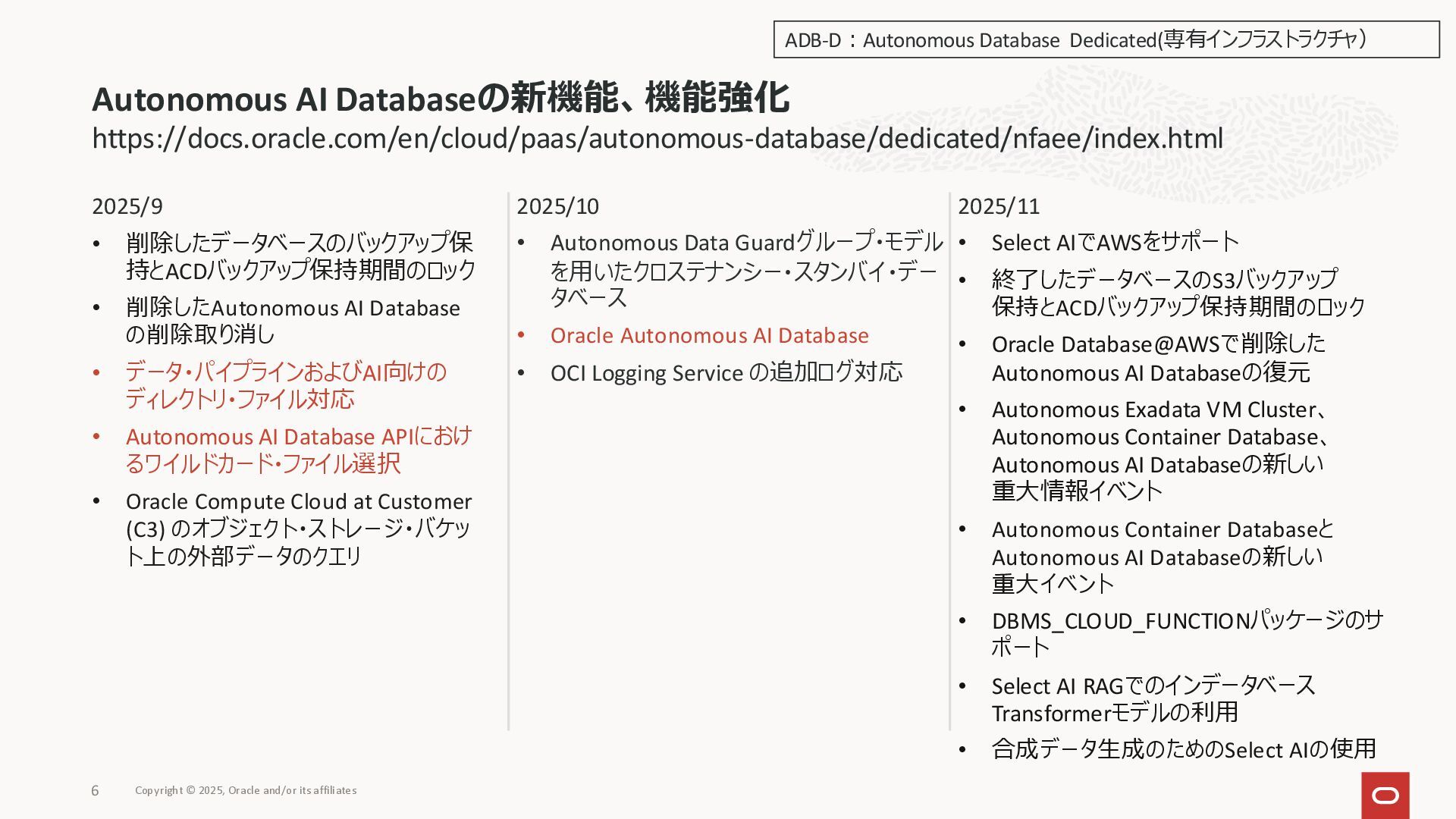Select the 2025/10 column heading
The width and height of the screenshot is (1456, 819).
557,206
